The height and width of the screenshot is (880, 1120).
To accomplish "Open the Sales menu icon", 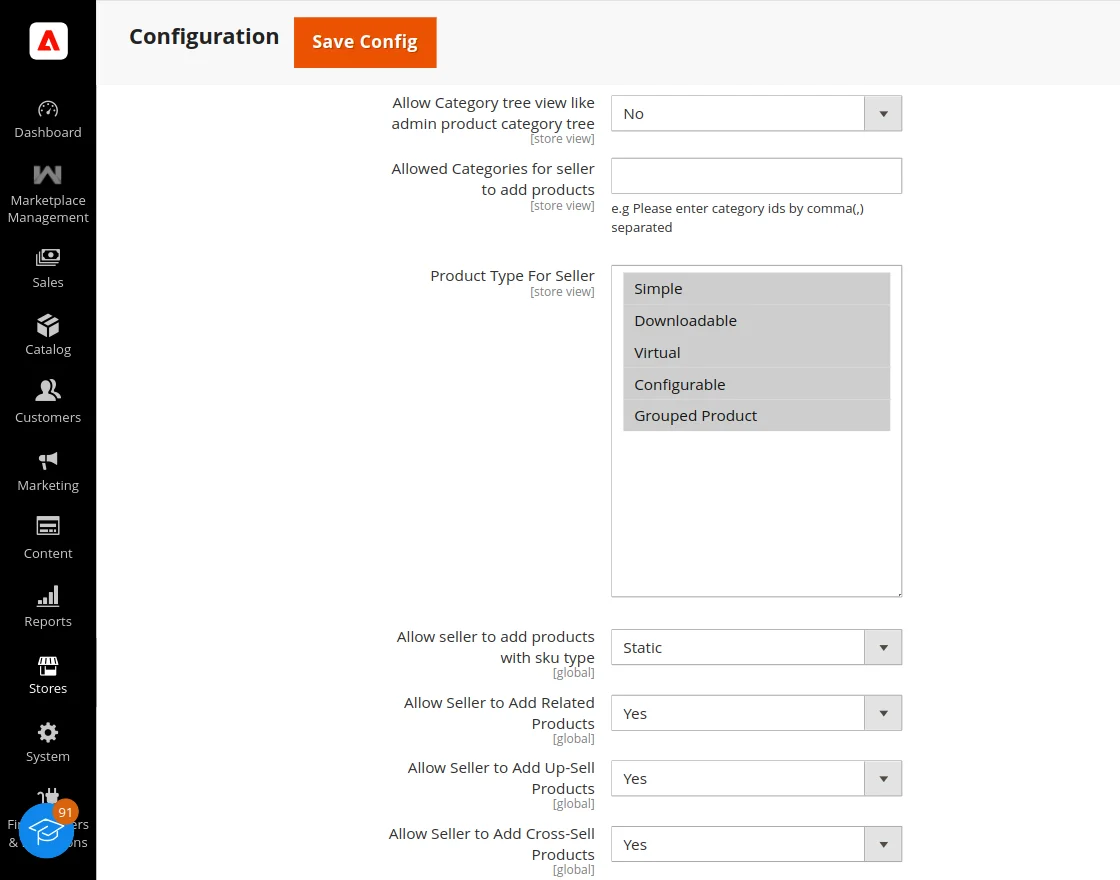I will (x=48, y=258).
